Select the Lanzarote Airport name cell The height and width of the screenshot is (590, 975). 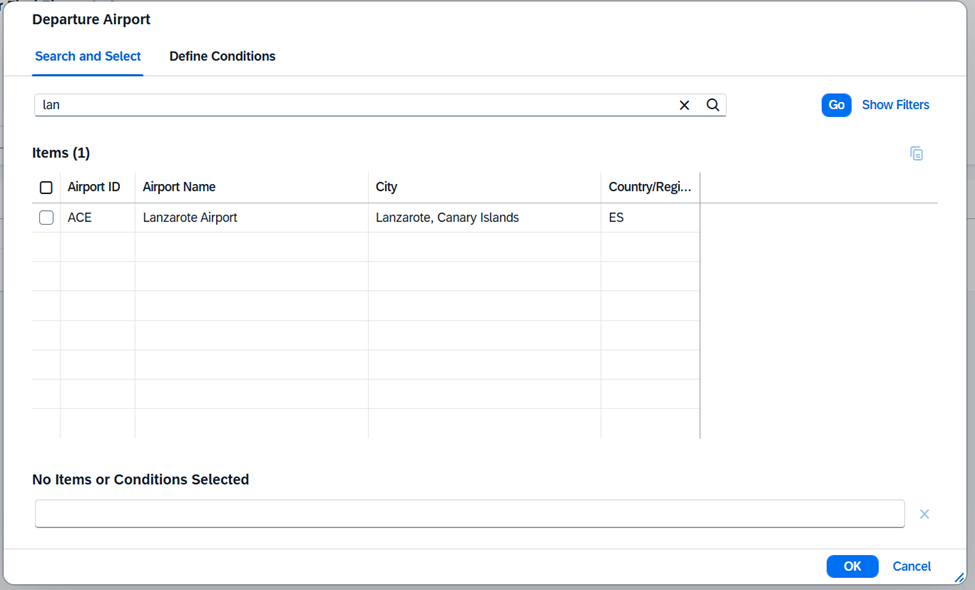(x=190, y=218)
